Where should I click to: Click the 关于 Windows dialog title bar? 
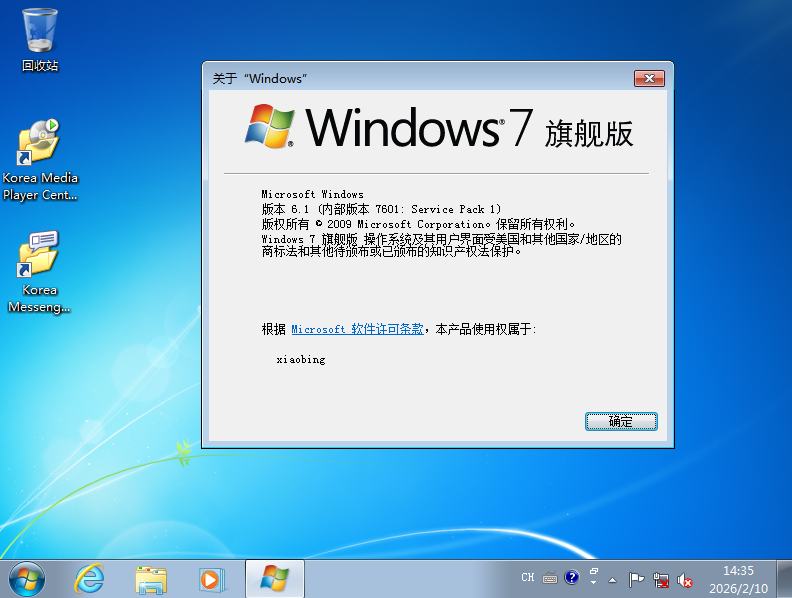(419, 78)
